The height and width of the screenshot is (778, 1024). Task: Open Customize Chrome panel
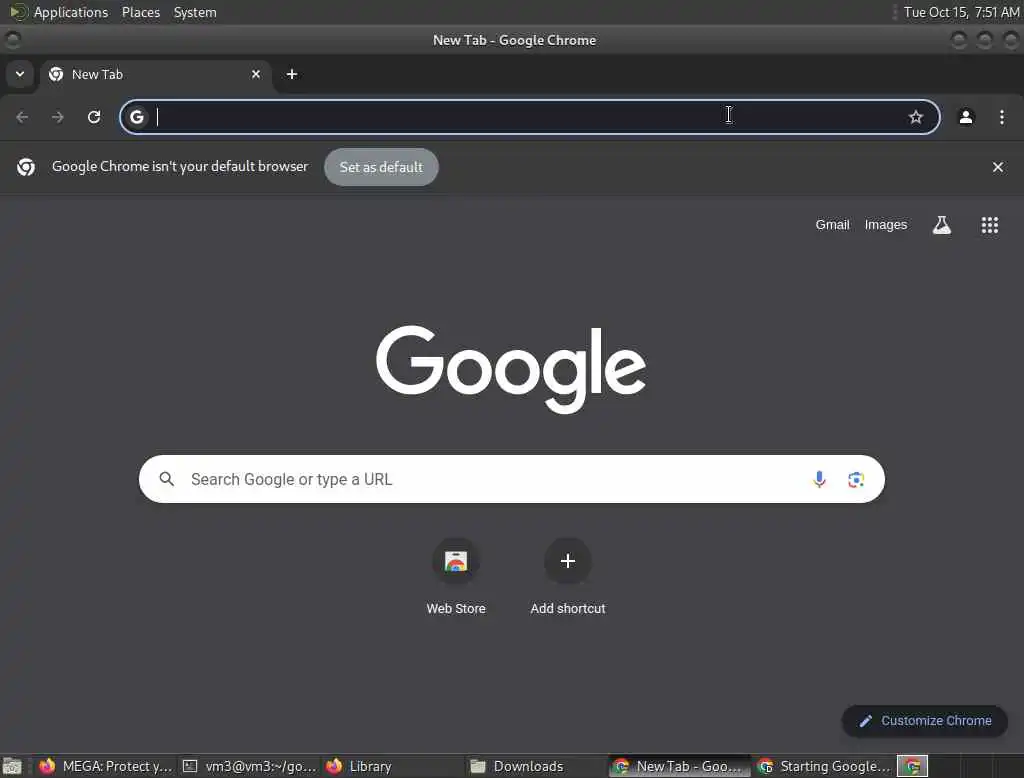click(x=925, y=721)
